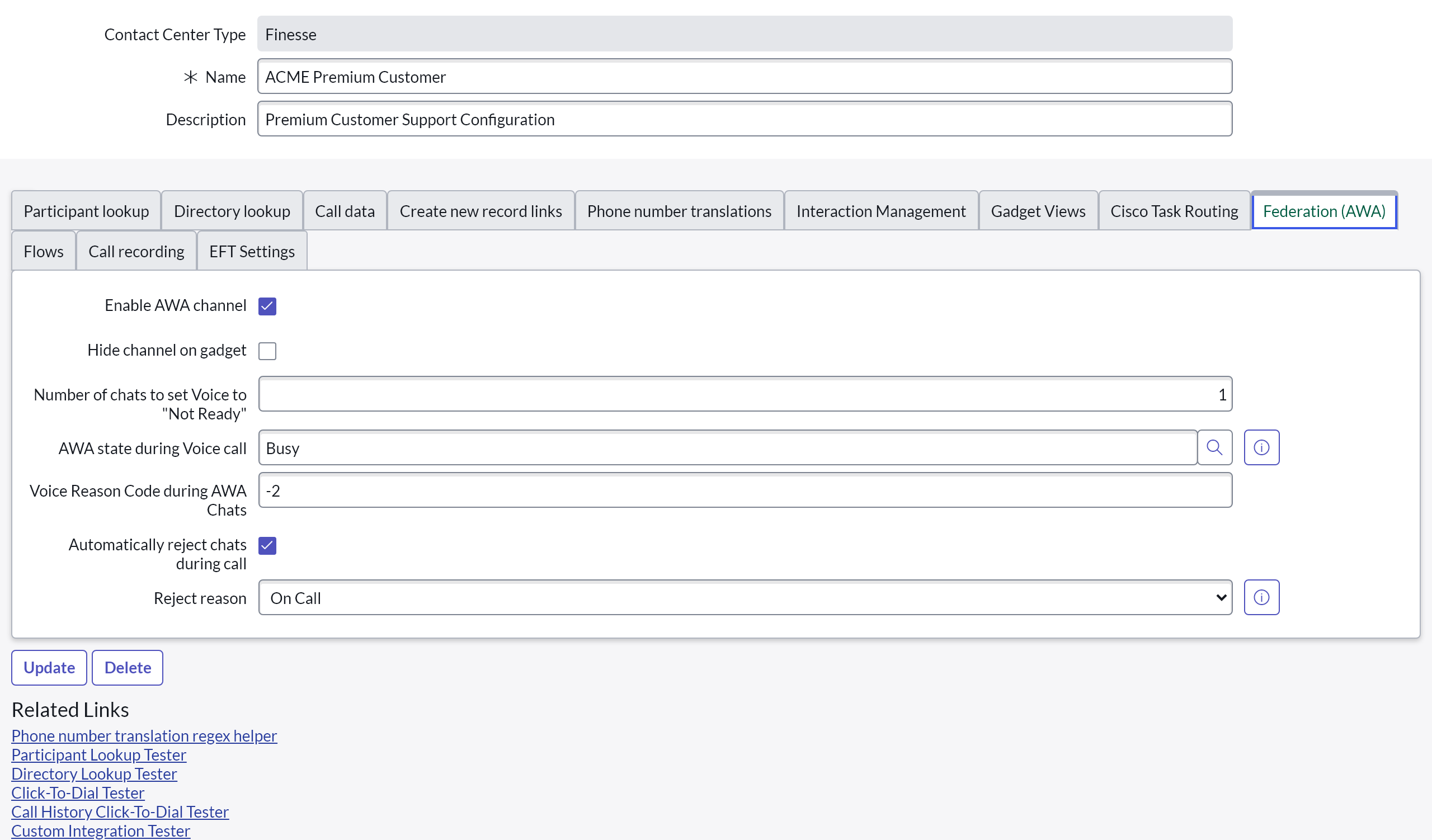Switch to Participant lookup tab

86,211
